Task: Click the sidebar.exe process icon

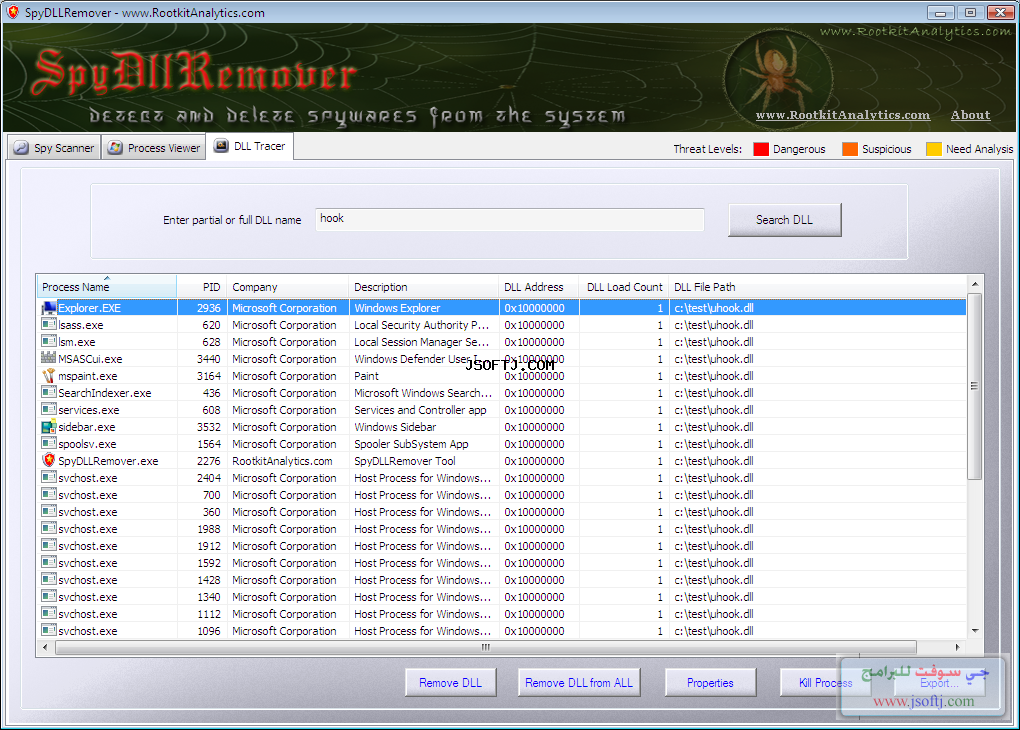Action: (49, 427)
